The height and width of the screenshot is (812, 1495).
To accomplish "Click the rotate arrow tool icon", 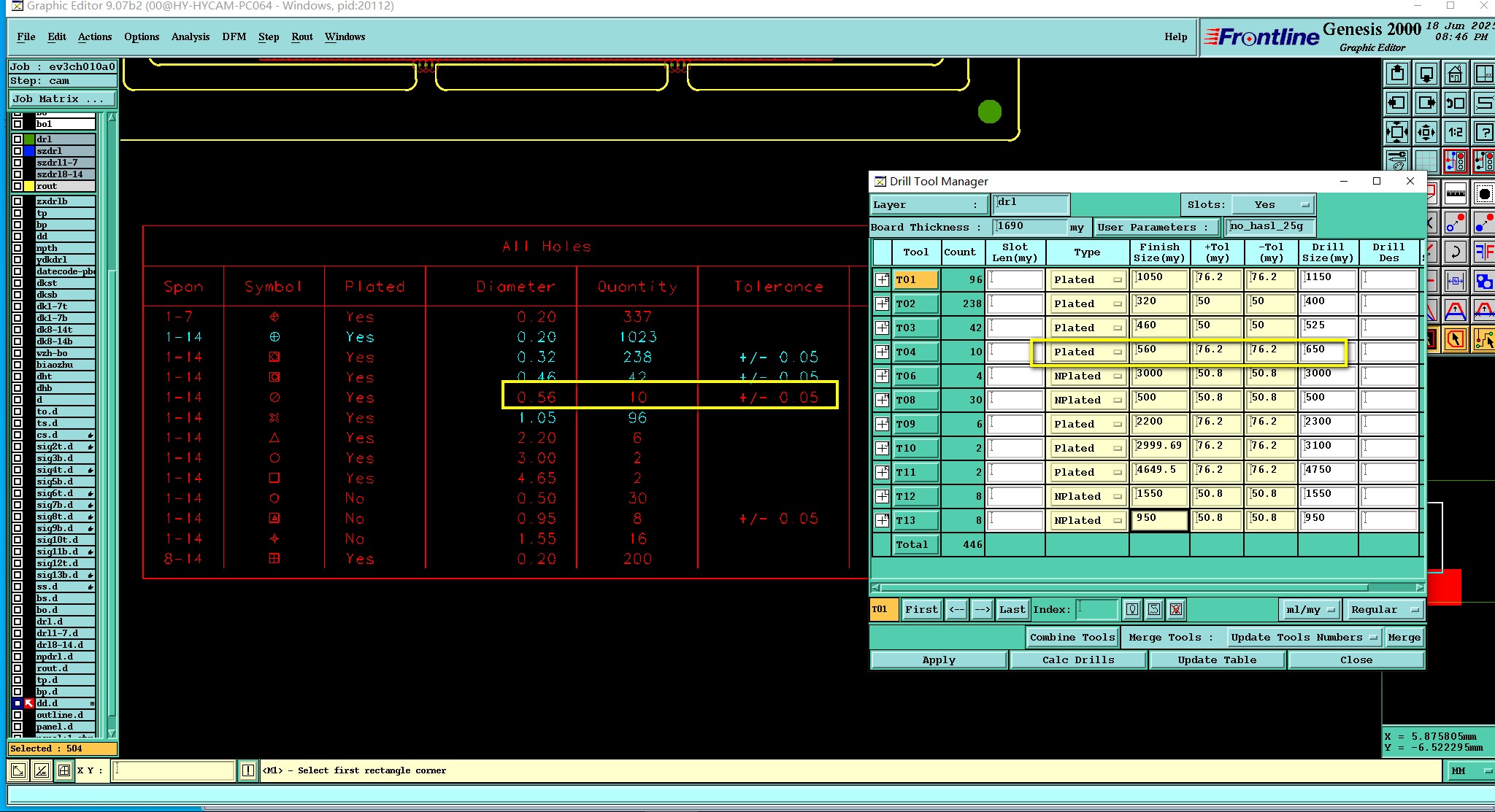I will (x=1455, y=252).
